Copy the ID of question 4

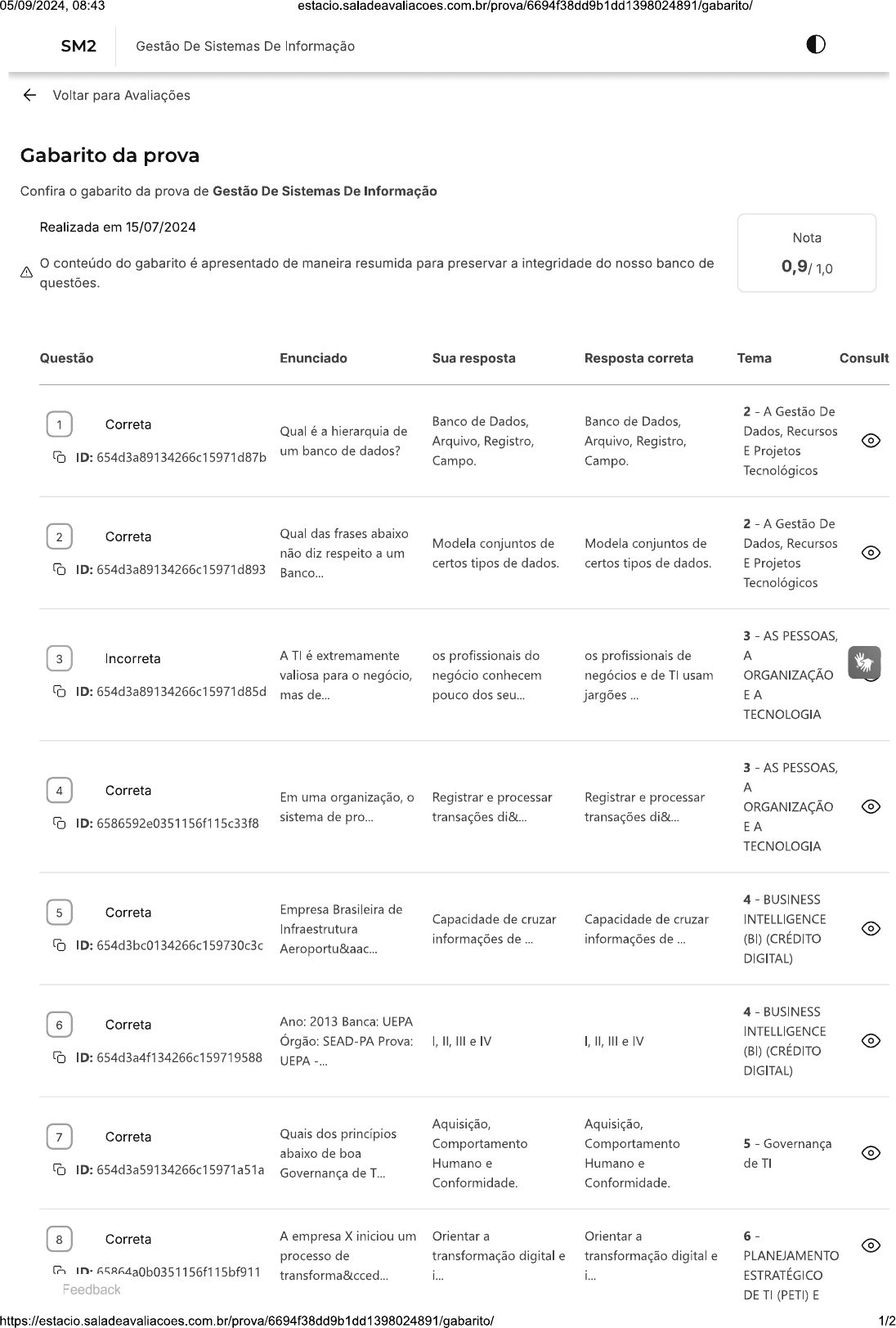(x=60, y=823)
